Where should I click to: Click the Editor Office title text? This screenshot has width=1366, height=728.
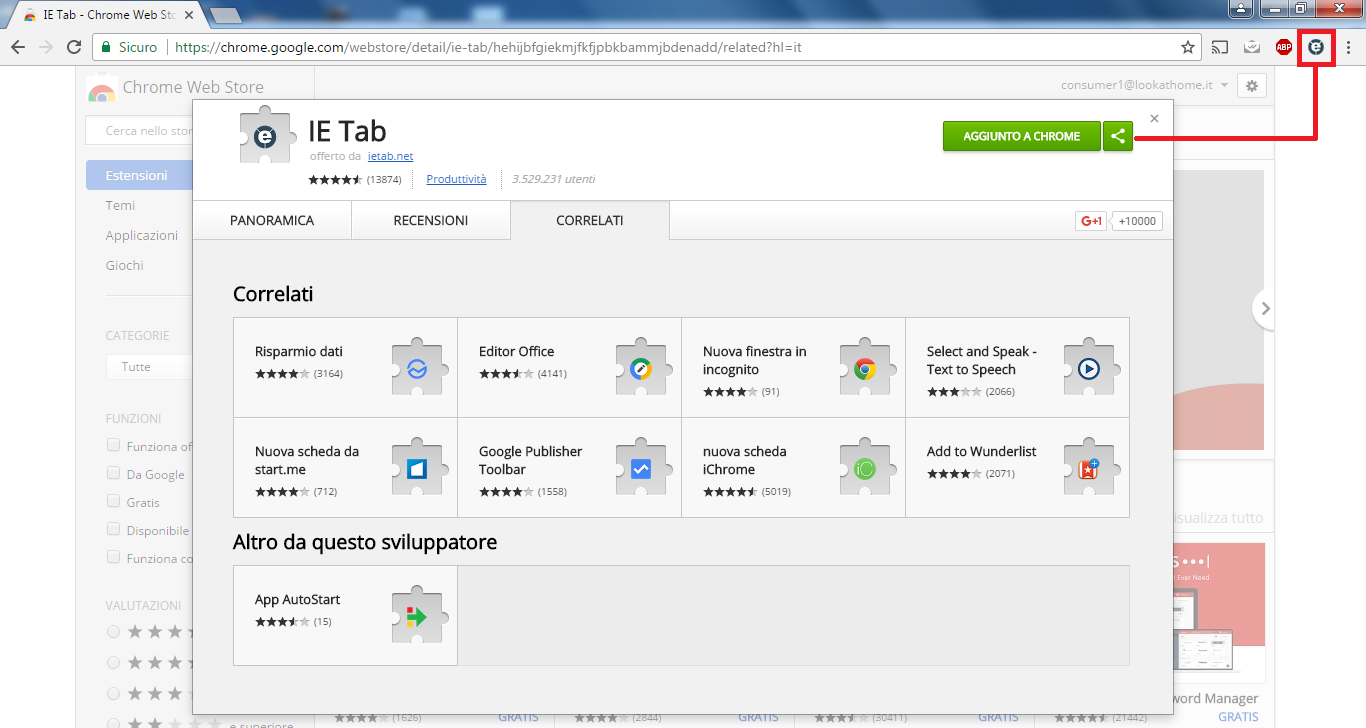coord(516,351)
